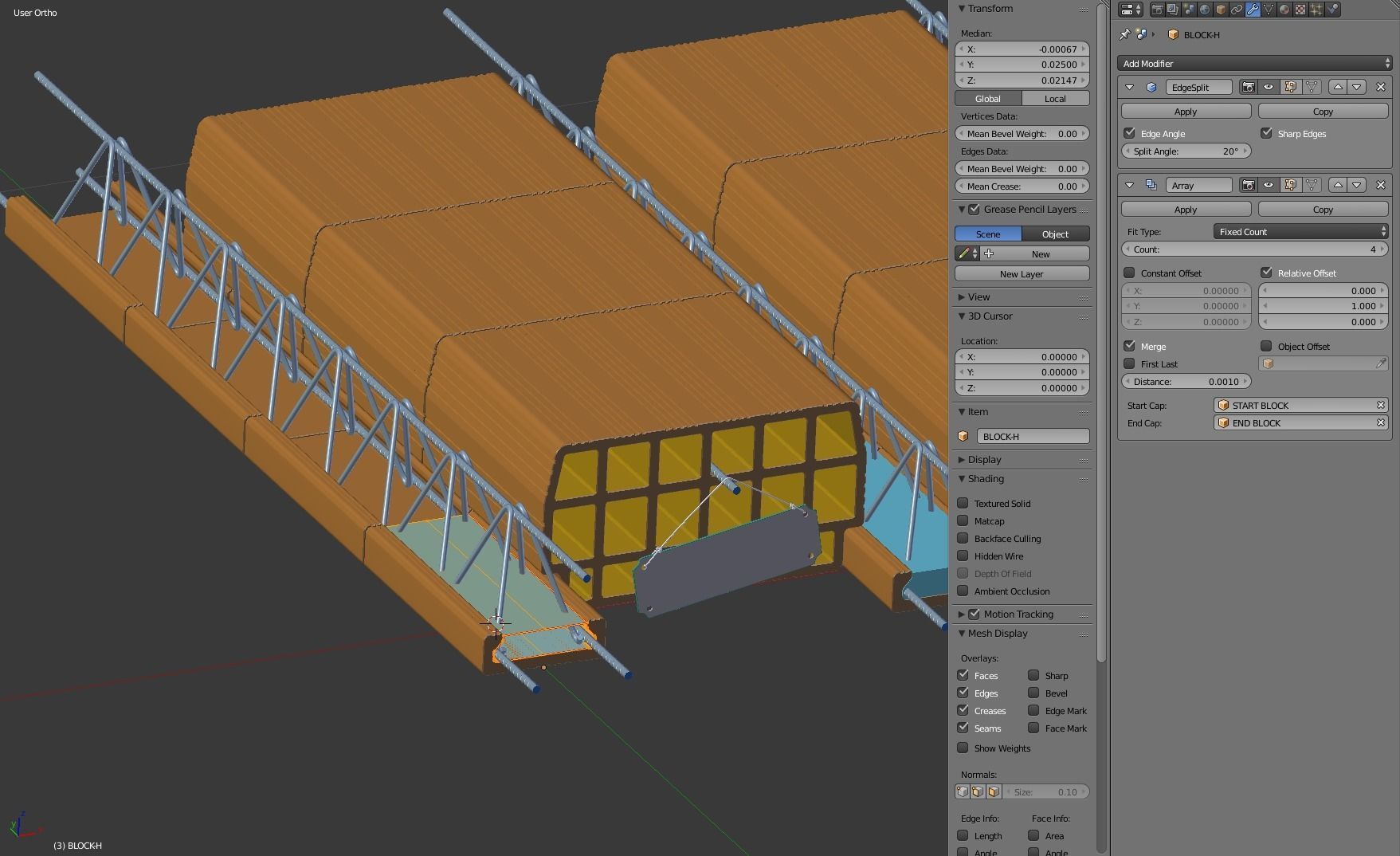Open the Material properties tab (sphere icon)
Screen dimensions: 1400x856
(1284, 10)
